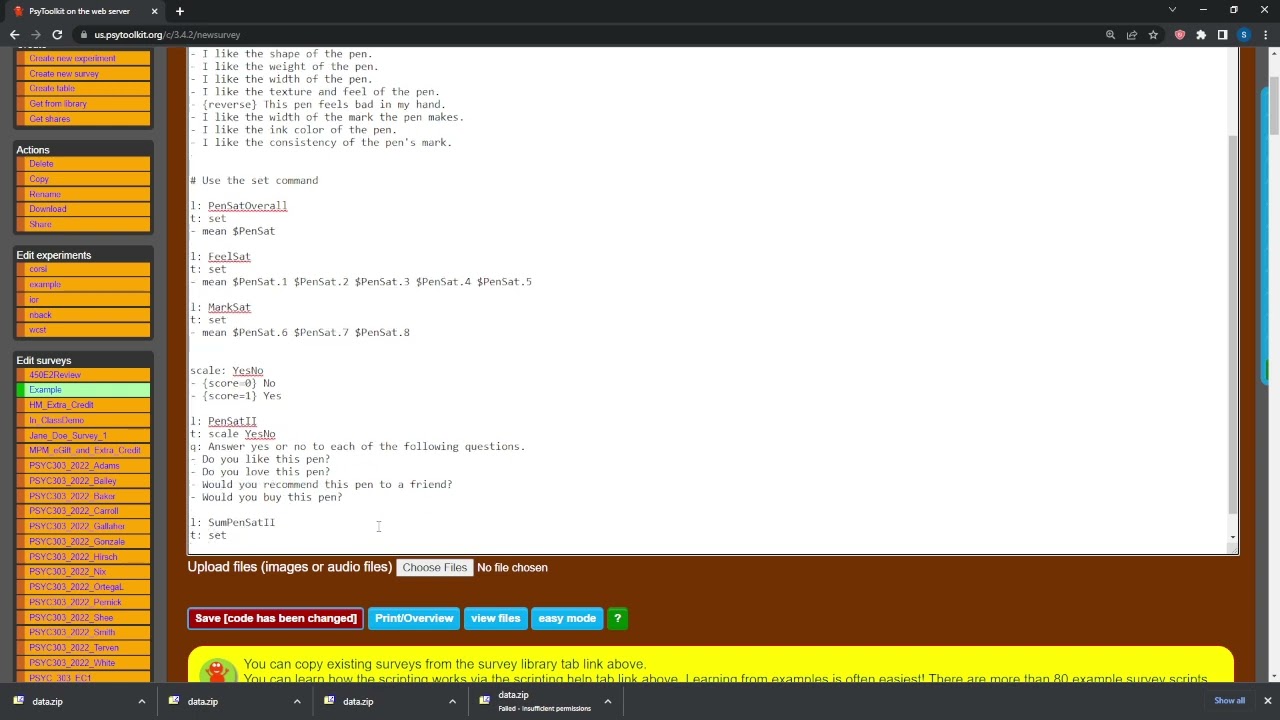This screenshot has width=1280, height=720.
Task: Open menu arrow for second data.zip download
Action: tap(297, 702)
